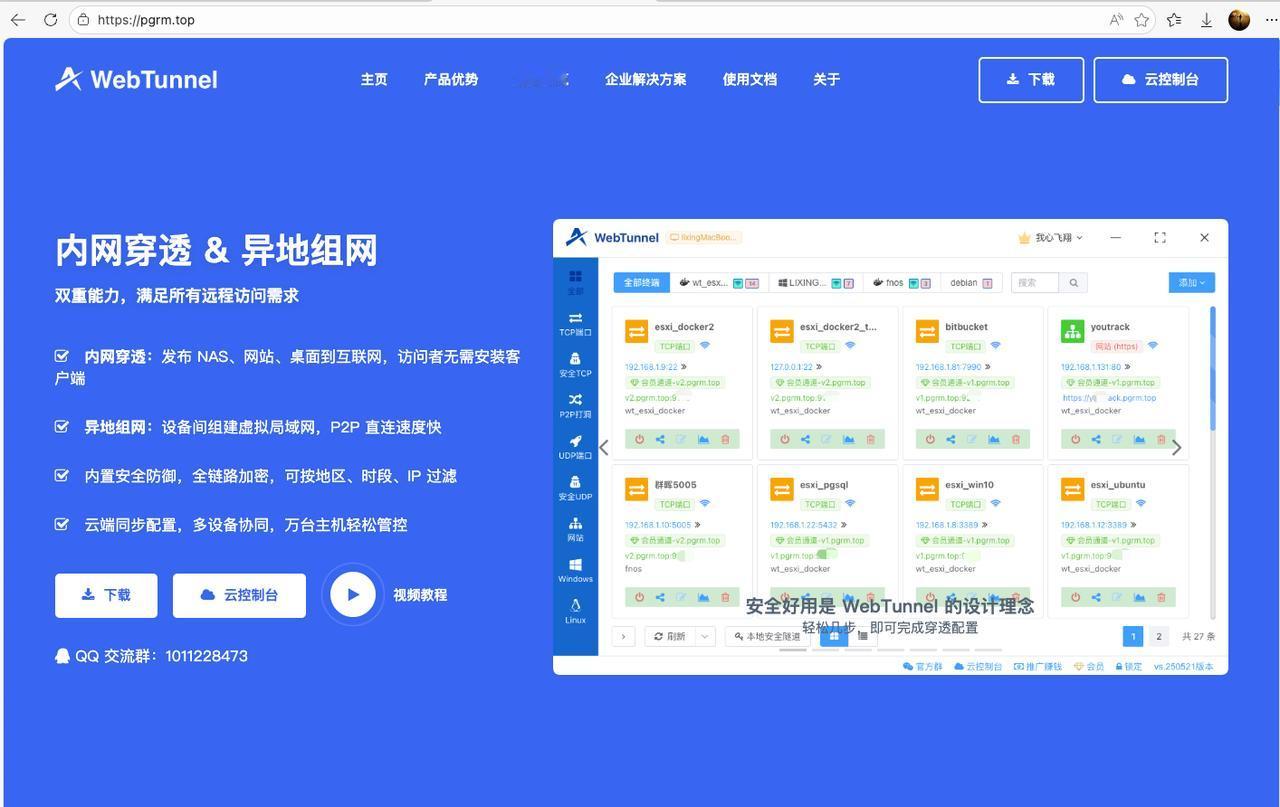Select the Linux sidebar icon
Viewport: 1280px width, 807px height.
575,610
